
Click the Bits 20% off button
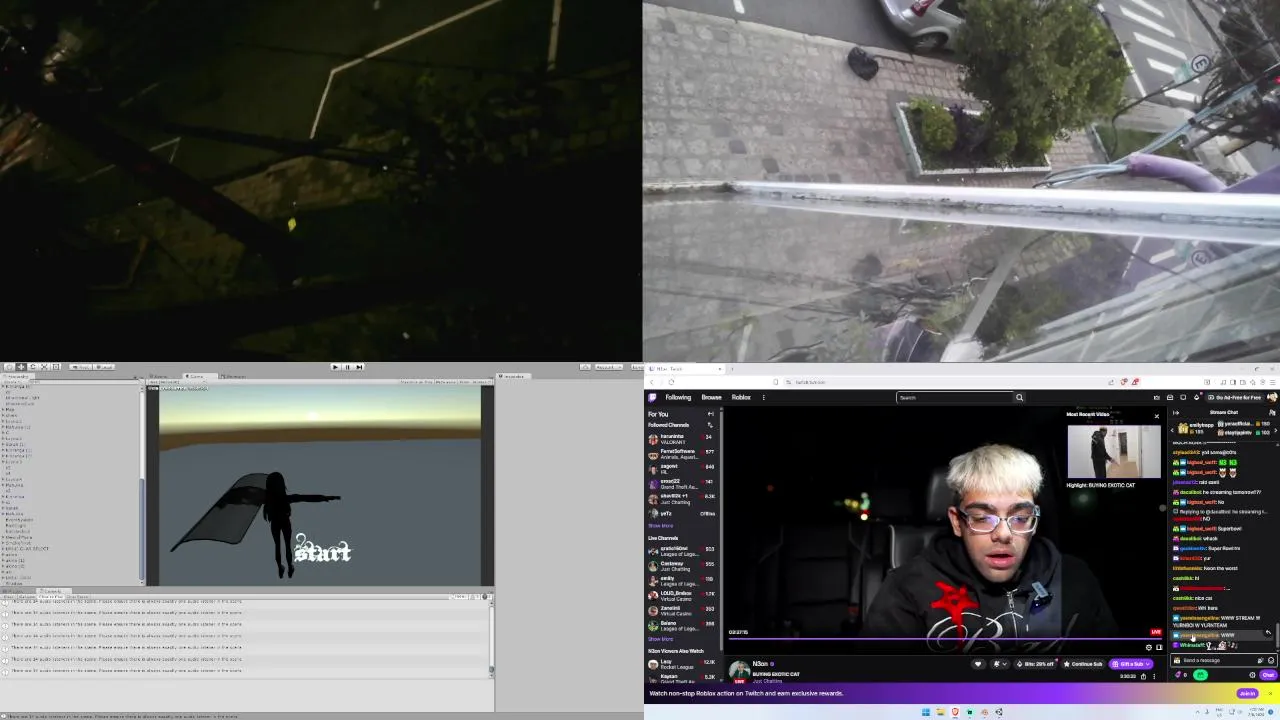tap(1036, 664)
